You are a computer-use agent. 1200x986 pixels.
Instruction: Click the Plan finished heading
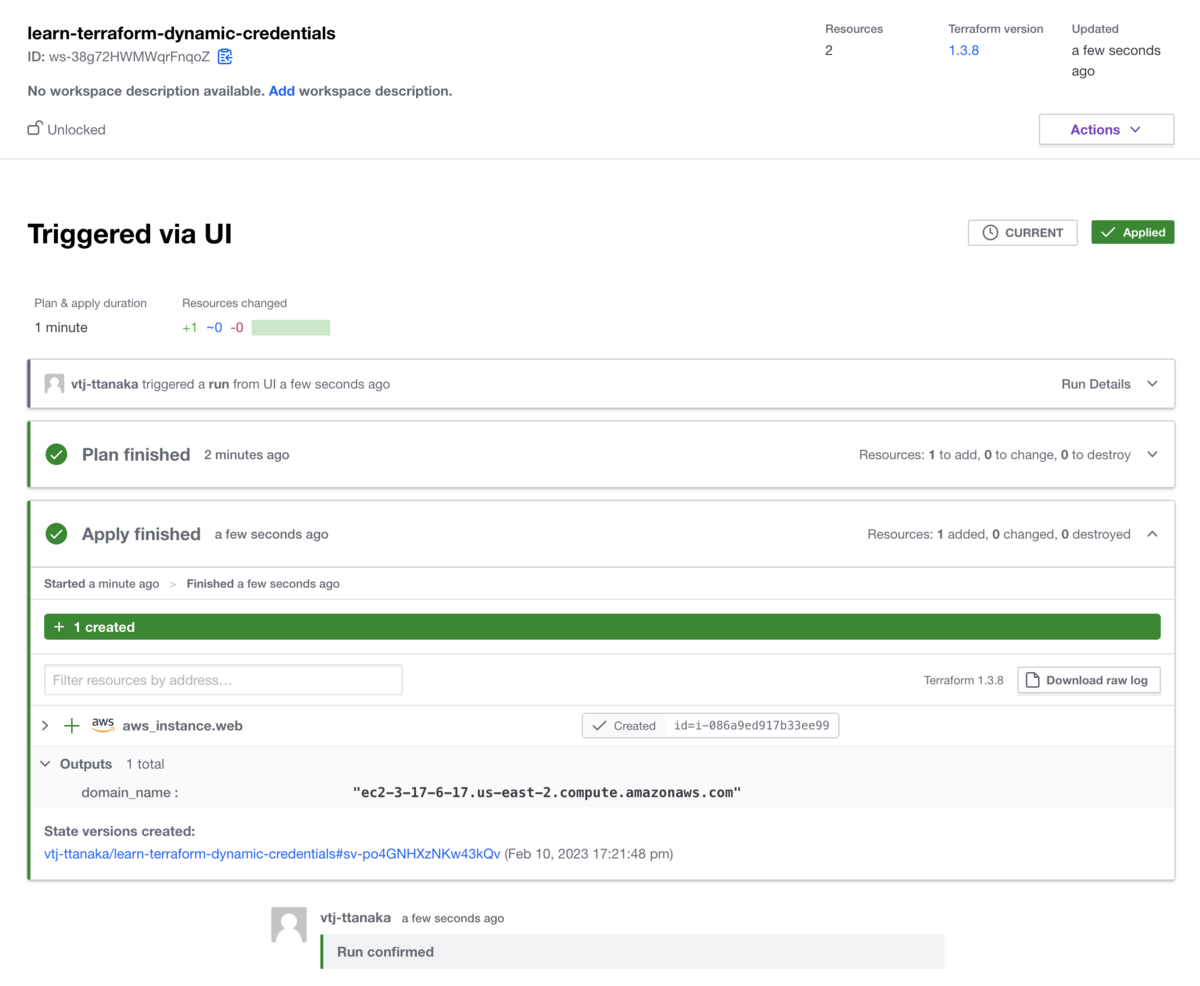[136, 454]
